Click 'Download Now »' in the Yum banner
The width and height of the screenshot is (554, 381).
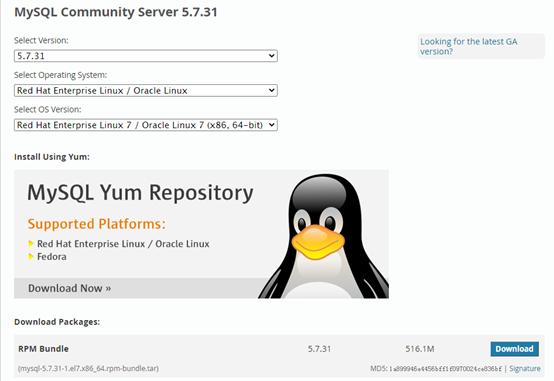[70, 288]
